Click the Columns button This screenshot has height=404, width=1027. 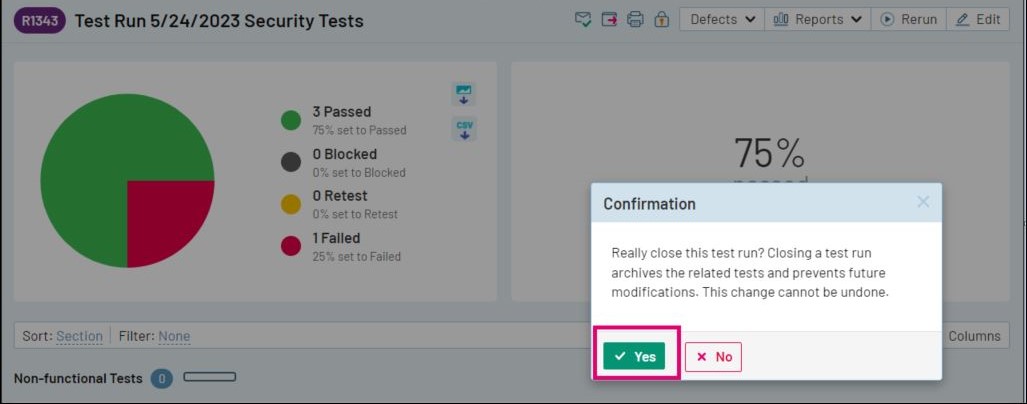974,337
